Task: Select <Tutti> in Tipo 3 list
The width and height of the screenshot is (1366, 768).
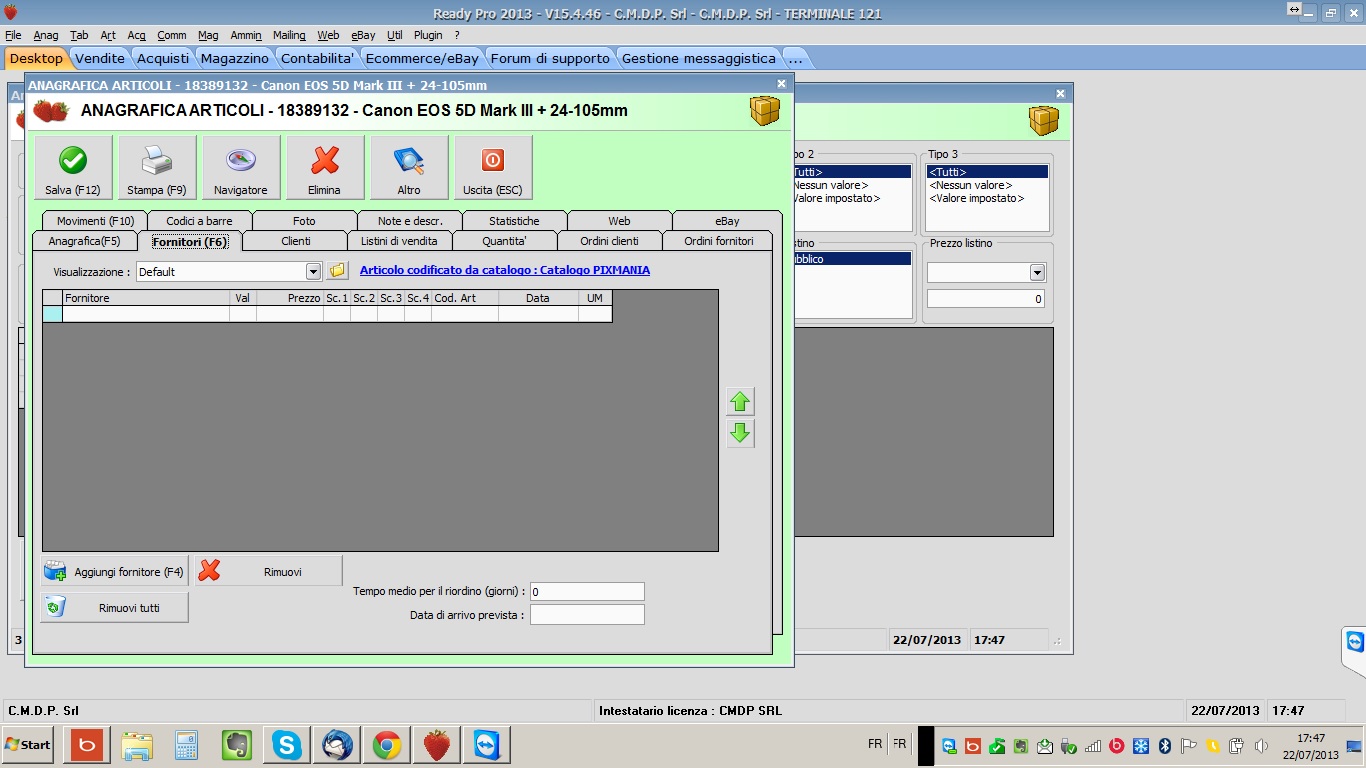Action: click(x=987, y=172)
